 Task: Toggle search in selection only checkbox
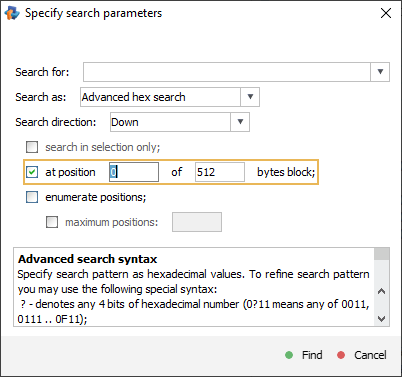click(32, 147)
